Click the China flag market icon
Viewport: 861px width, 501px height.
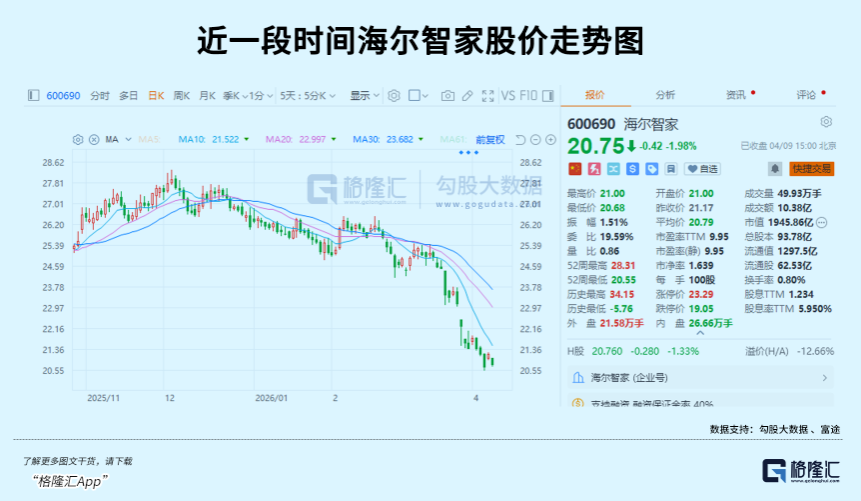pyautogui.click(x=574, y=169)
